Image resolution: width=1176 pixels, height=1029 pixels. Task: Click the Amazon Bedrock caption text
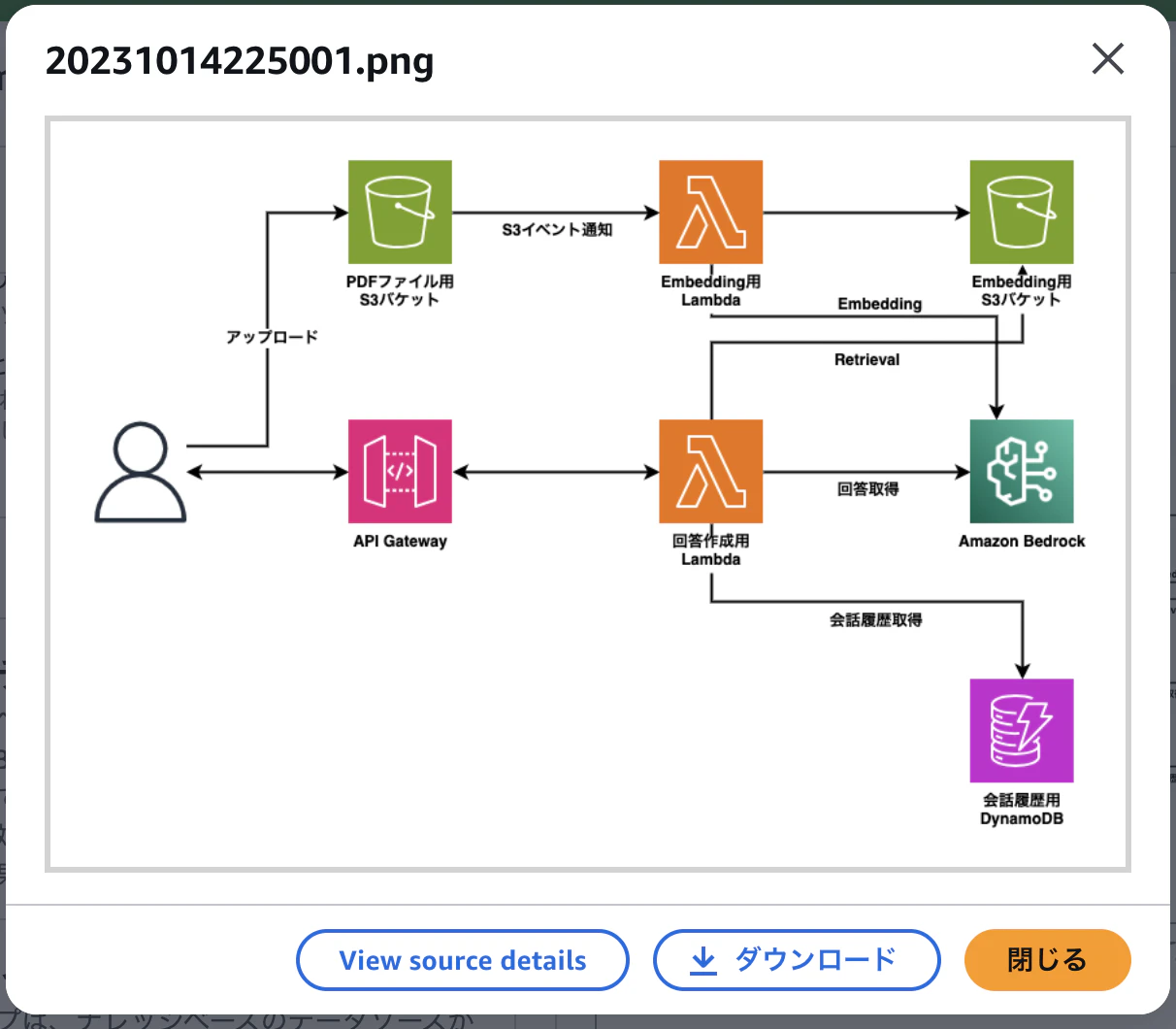(1022, 541)
